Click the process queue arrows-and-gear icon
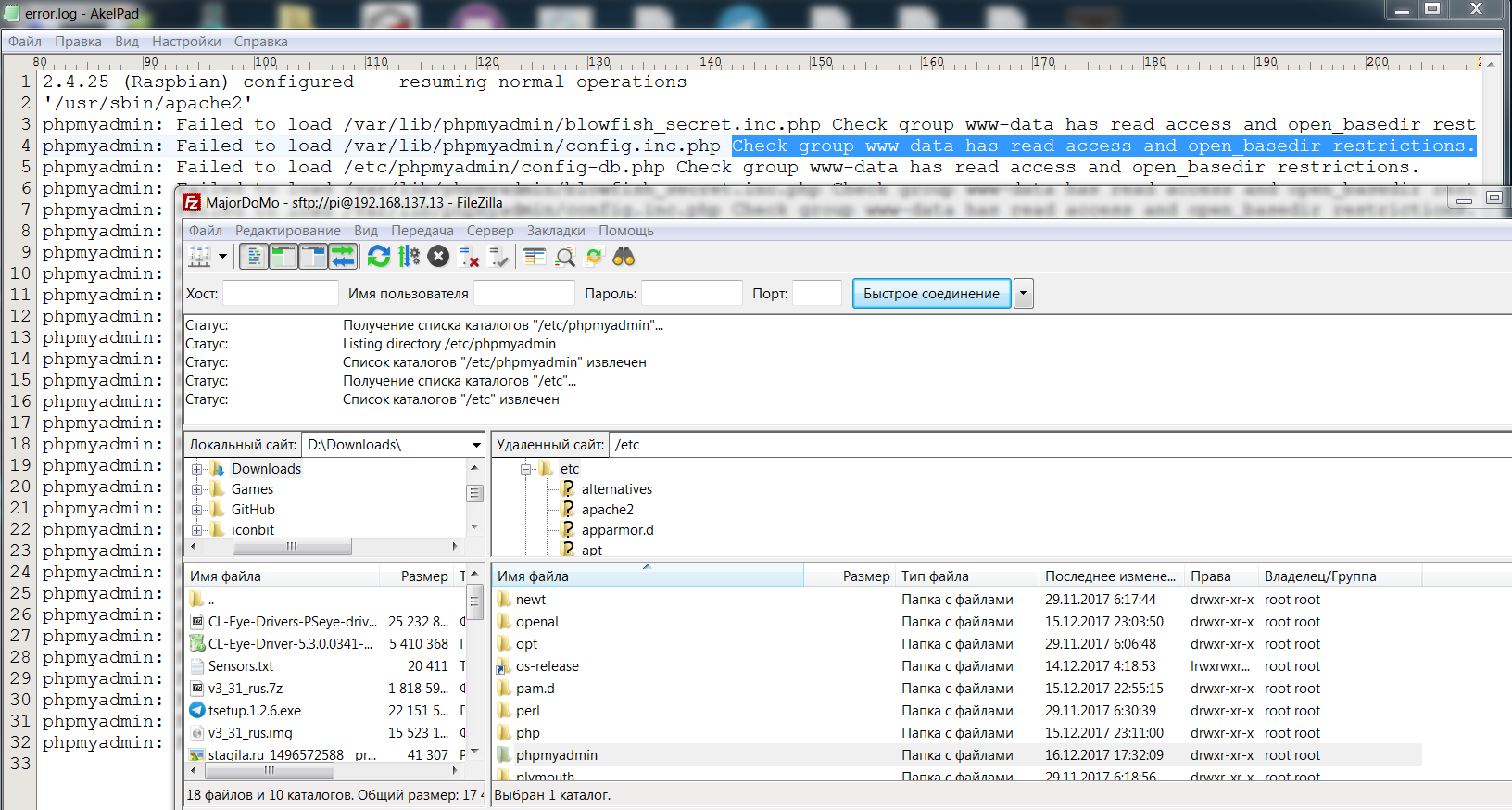This screenshot has width=1512, height=810. (409, 257)
